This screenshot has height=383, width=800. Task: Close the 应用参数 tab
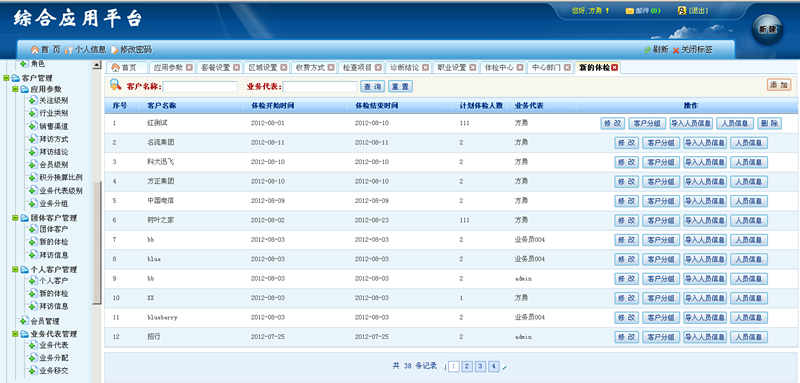click(x=189, y=67)
